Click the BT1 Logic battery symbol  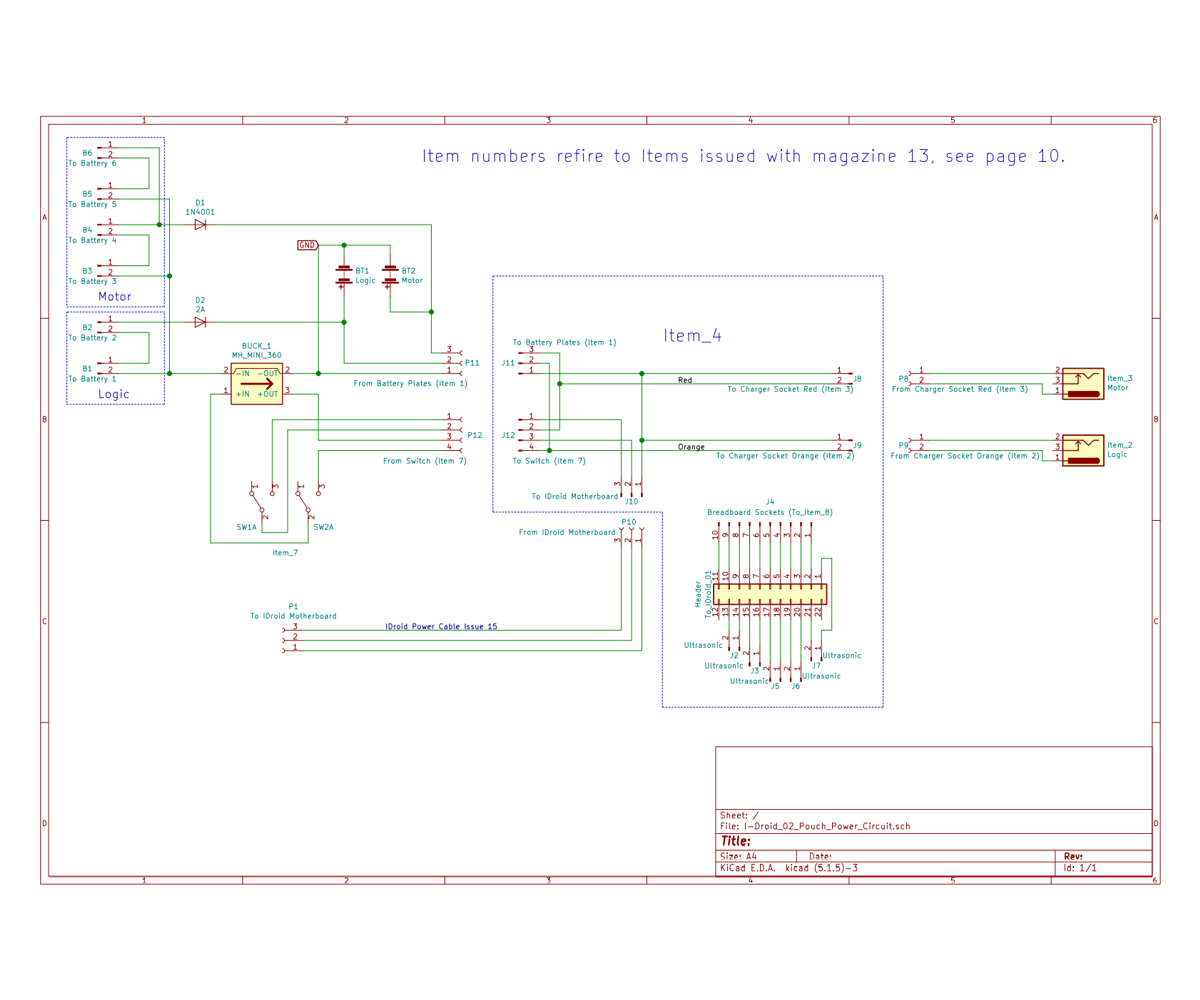tap(344, 277)
